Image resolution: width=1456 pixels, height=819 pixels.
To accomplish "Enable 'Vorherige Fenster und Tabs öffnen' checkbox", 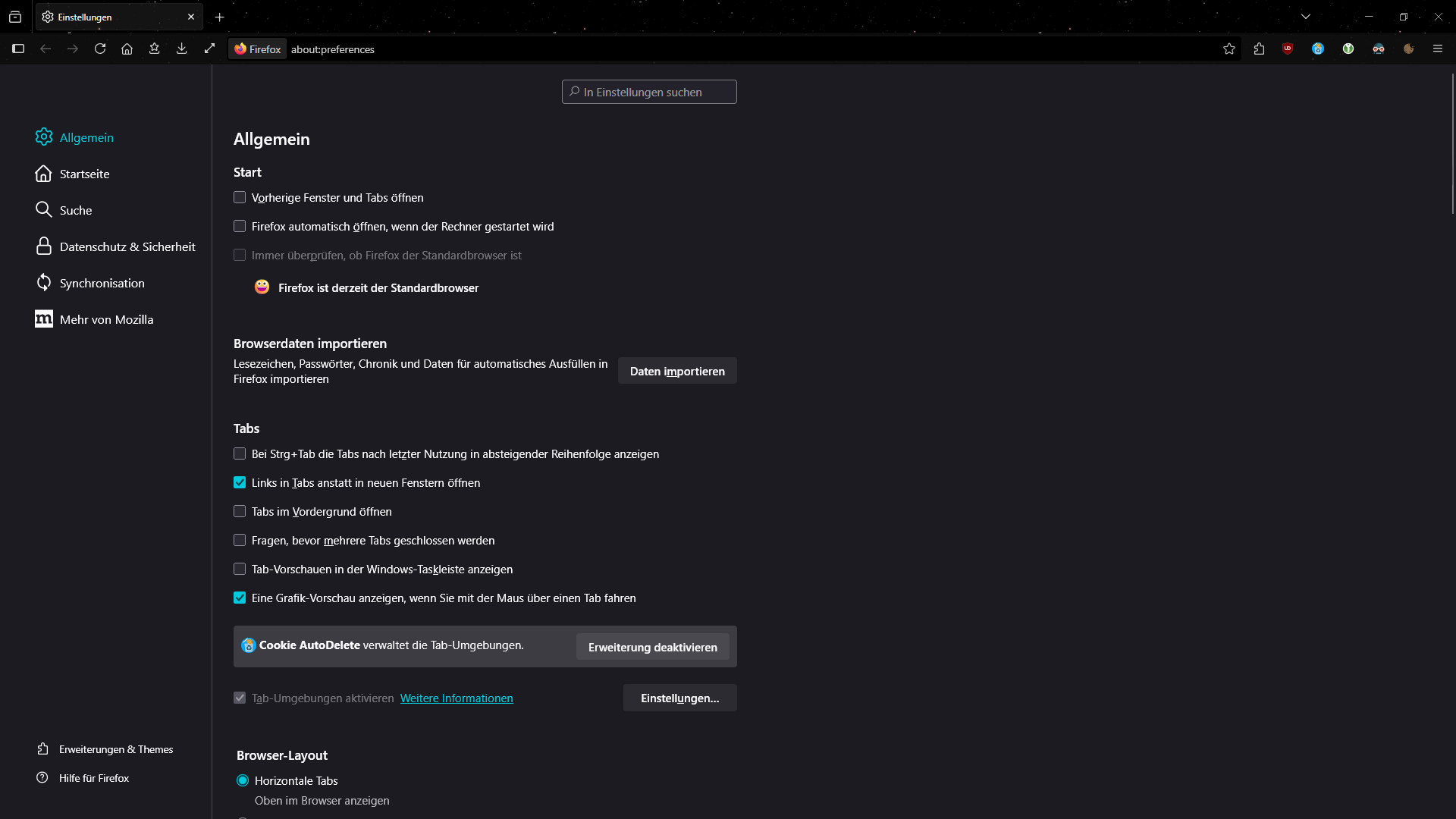I will click(240, 197).
